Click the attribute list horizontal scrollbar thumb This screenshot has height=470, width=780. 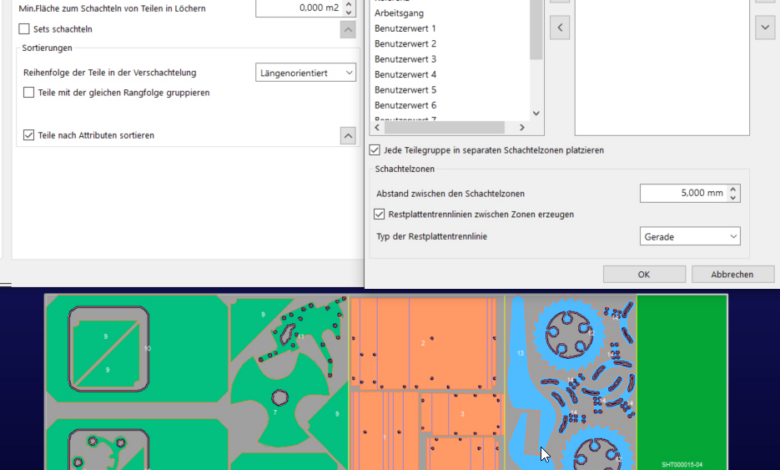click(x=444, y=128)
